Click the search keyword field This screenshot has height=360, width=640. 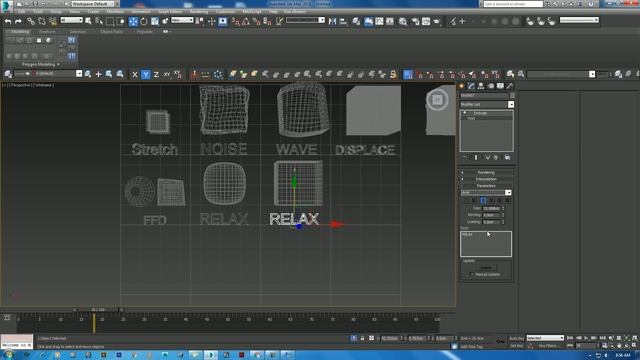coord(513,4)
